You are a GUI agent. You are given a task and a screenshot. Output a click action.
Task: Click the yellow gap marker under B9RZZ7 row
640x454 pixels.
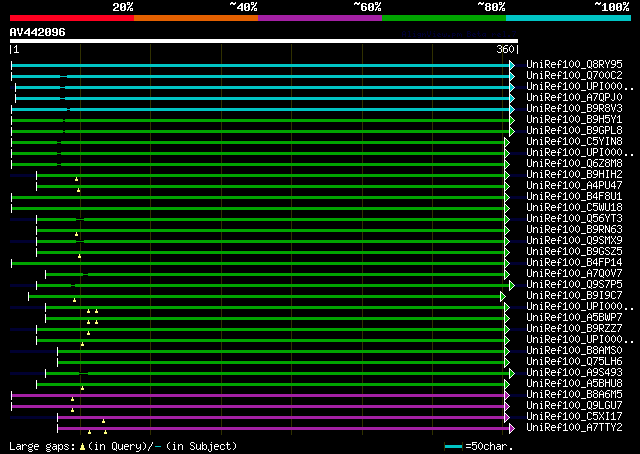click(x=89, y=334)
